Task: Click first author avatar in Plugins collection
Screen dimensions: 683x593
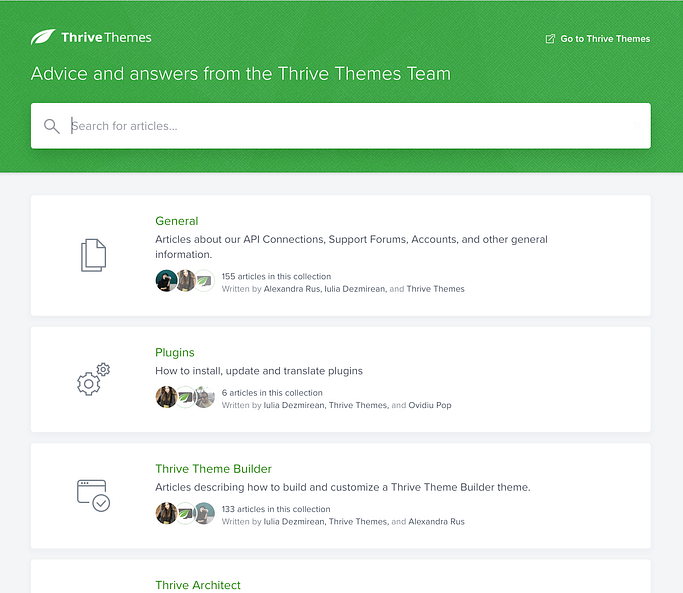Action: click(x=166, y=397)
